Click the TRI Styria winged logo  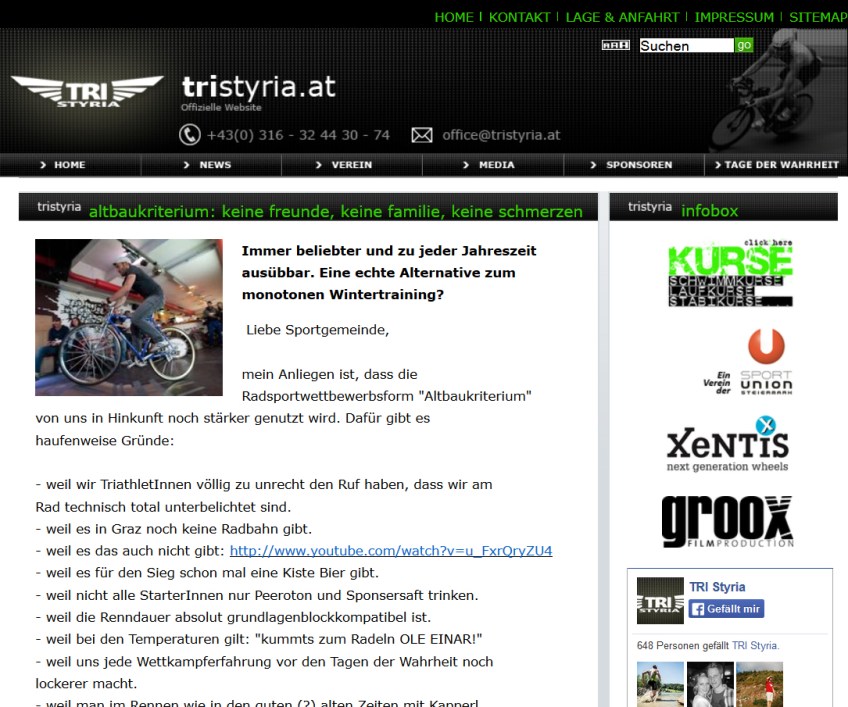tap(87, 92)
